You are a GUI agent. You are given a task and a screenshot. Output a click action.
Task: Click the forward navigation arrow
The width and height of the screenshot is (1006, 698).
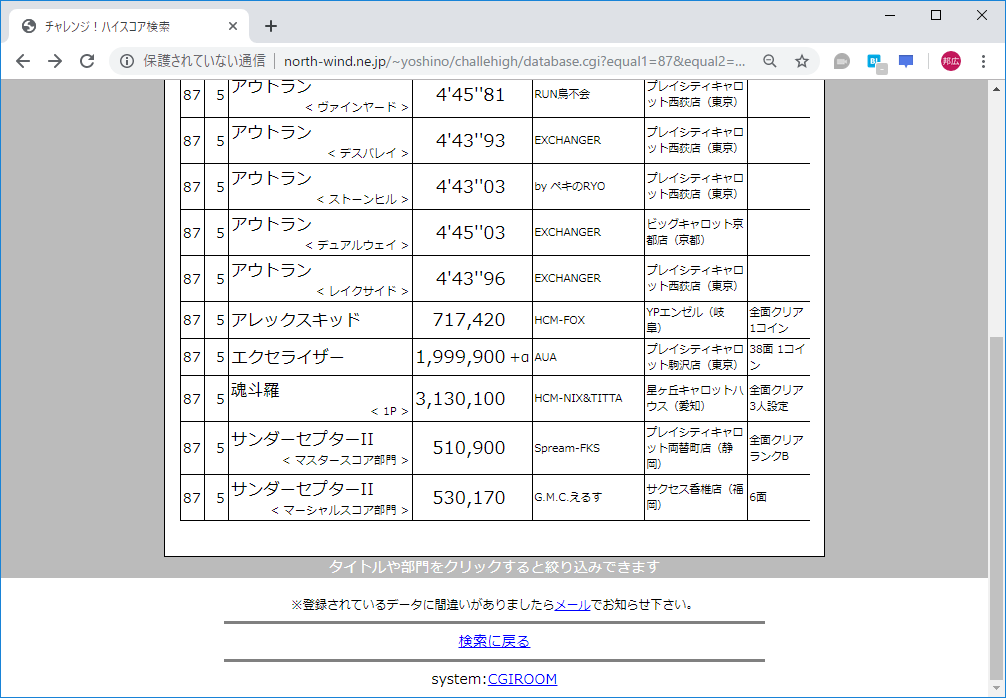tap(55, 61)
